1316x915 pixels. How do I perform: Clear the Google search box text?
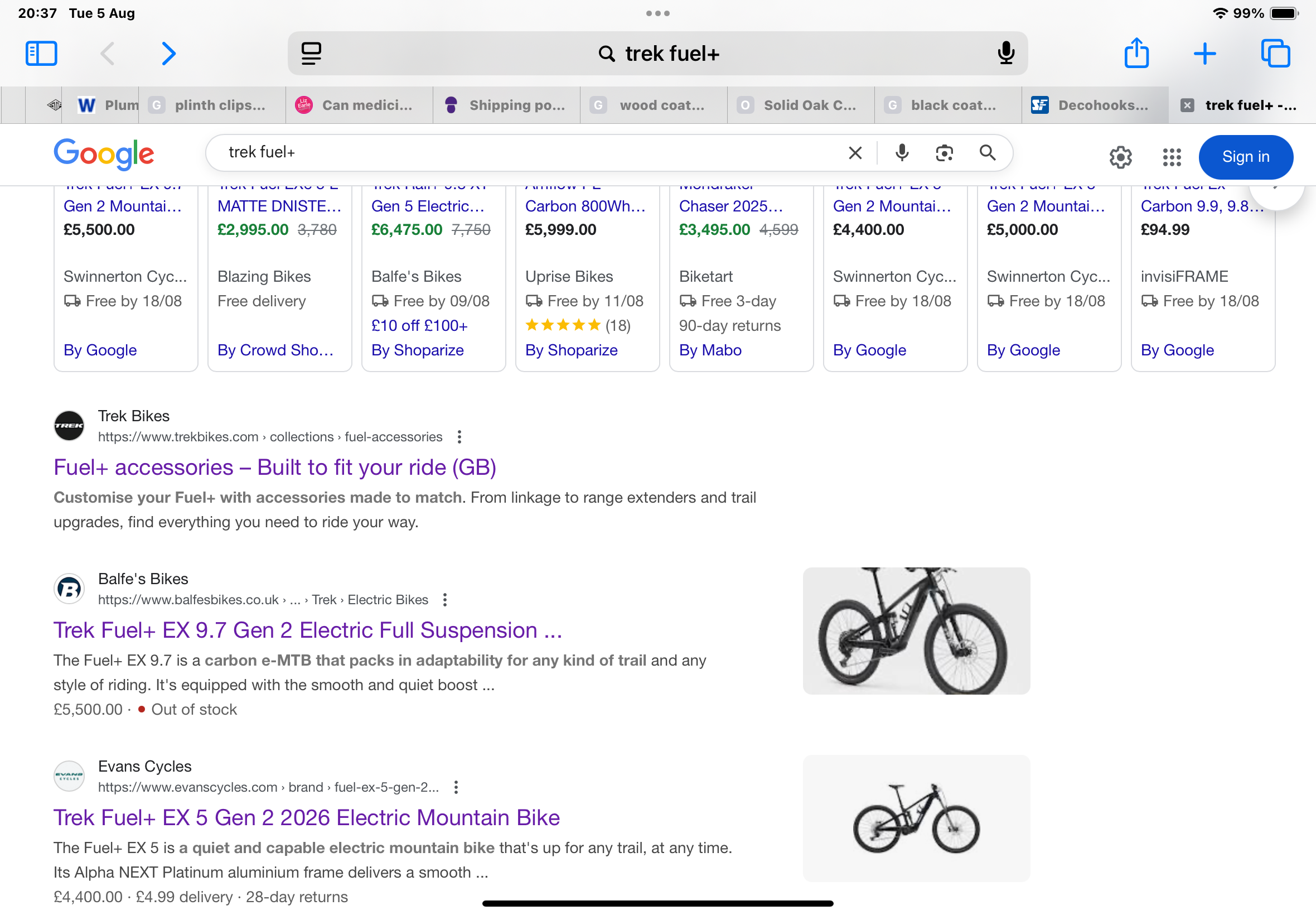[855, 152]
